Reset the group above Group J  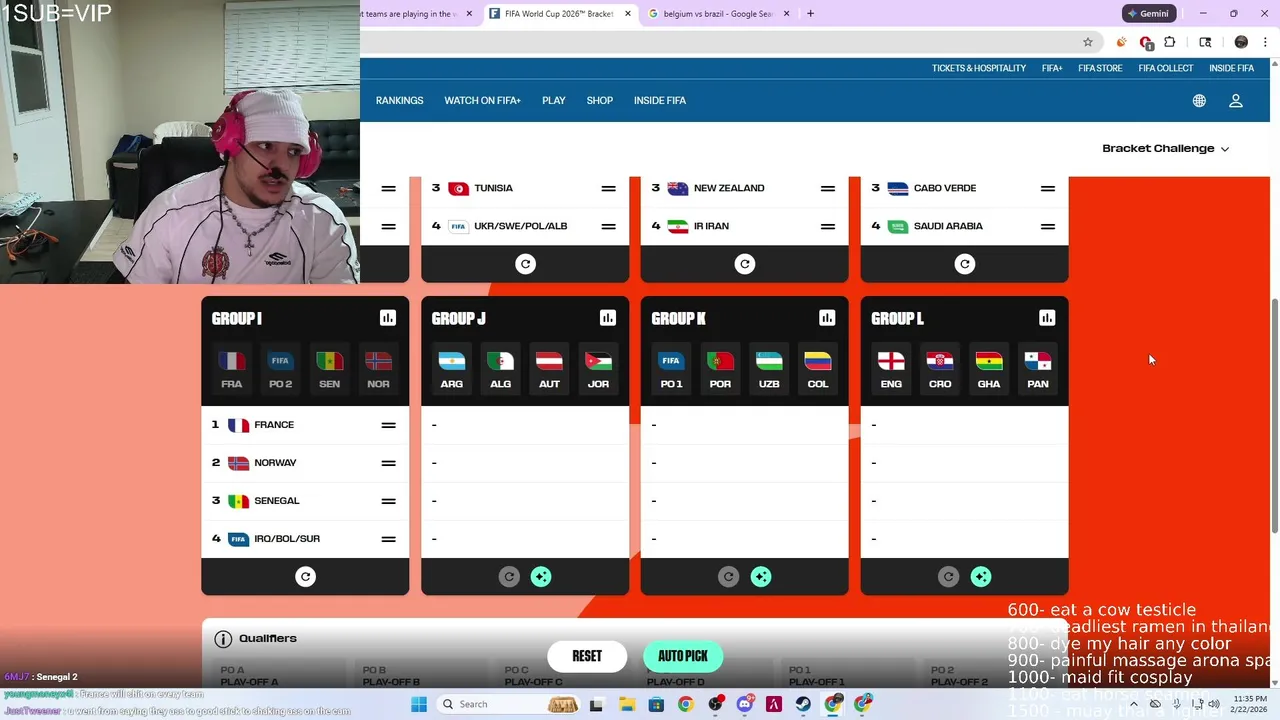(525, 264)
